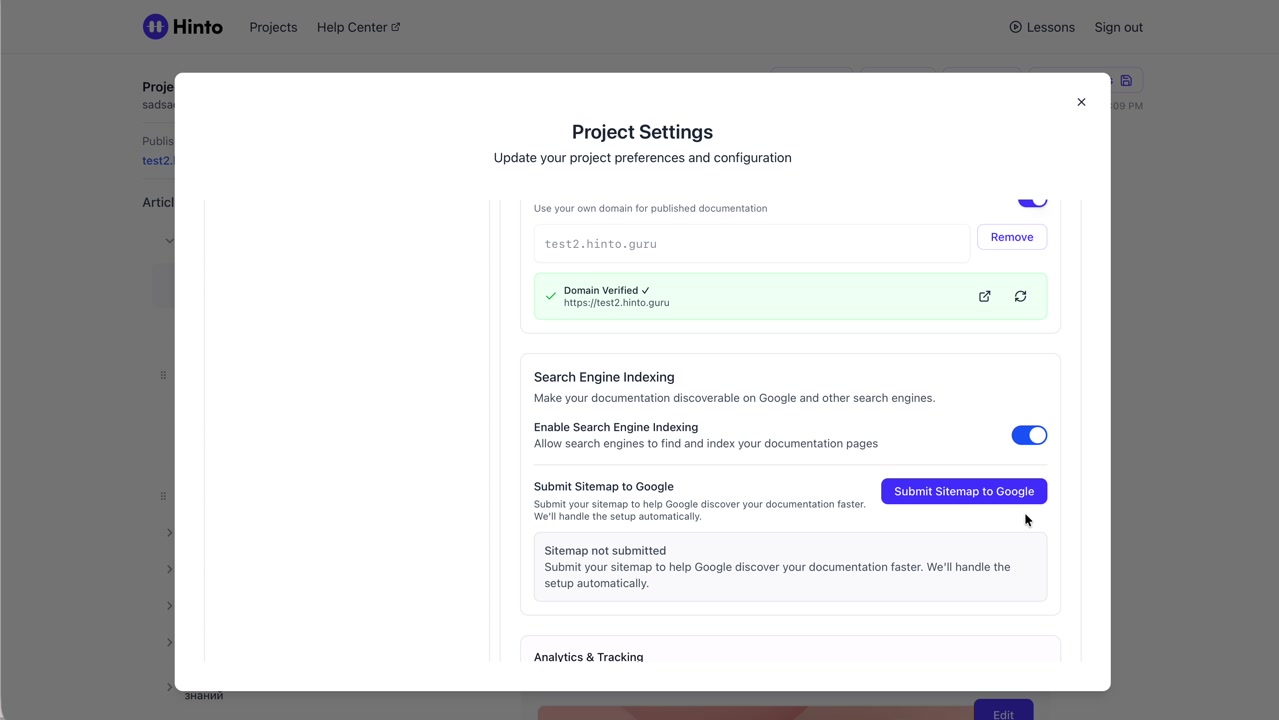Disable the Enable Search Engine Indexing toggle
Image resolution: width=1279 pixels, height=720 pixels.
[x=1028, y=435]
